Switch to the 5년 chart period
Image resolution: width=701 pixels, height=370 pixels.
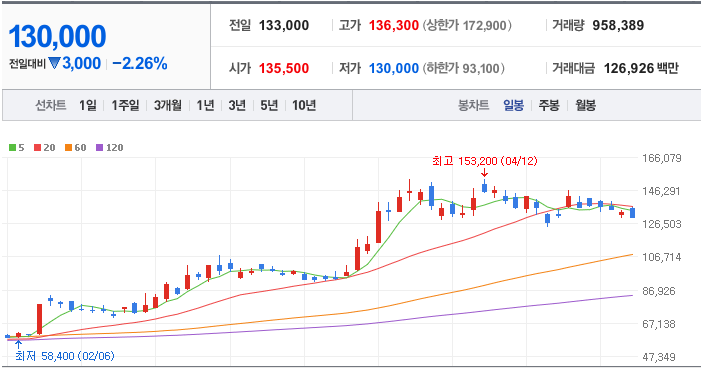tap(269, 105)
